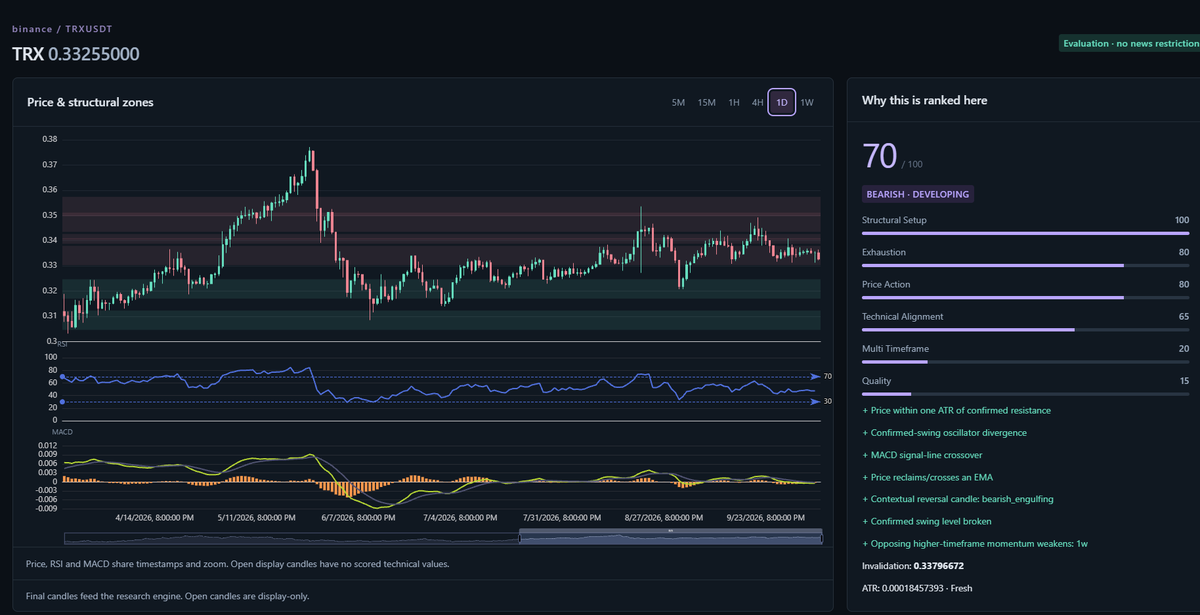Click the unselected part of the navigator overview

click(x=290, y=538)
